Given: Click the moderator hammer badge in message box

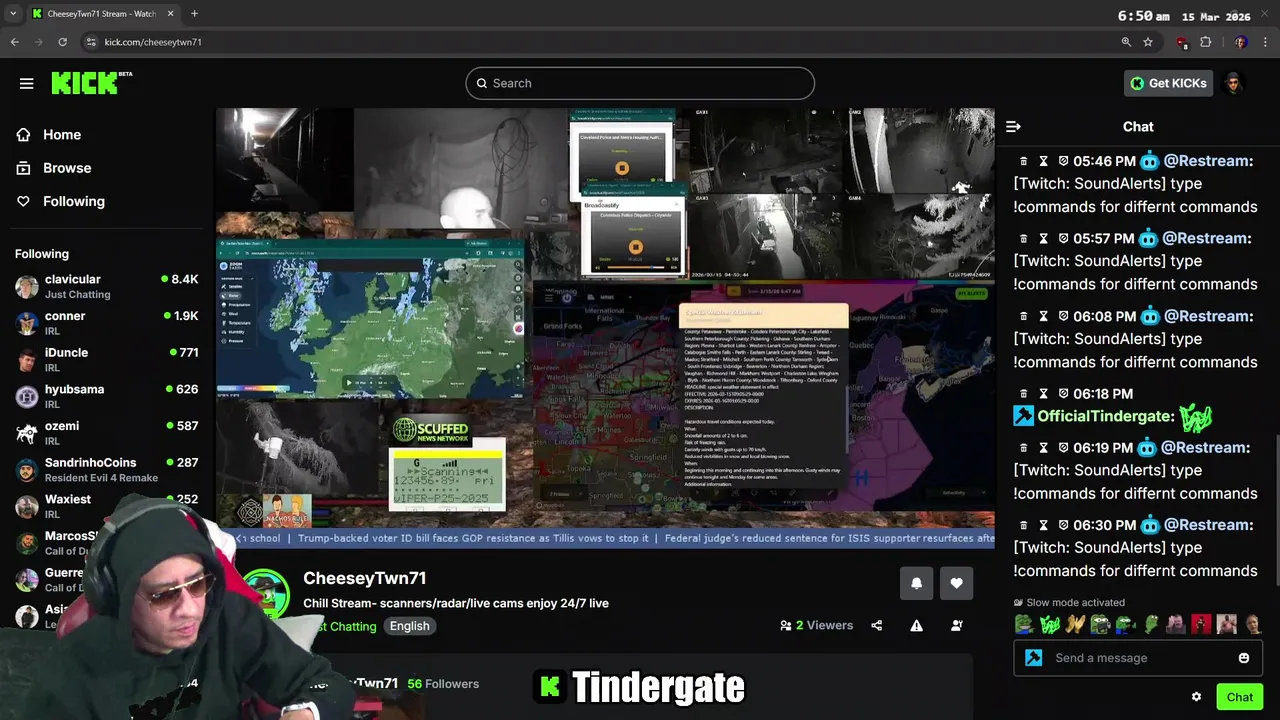Looking at the screenshot, I should 1034,658.
